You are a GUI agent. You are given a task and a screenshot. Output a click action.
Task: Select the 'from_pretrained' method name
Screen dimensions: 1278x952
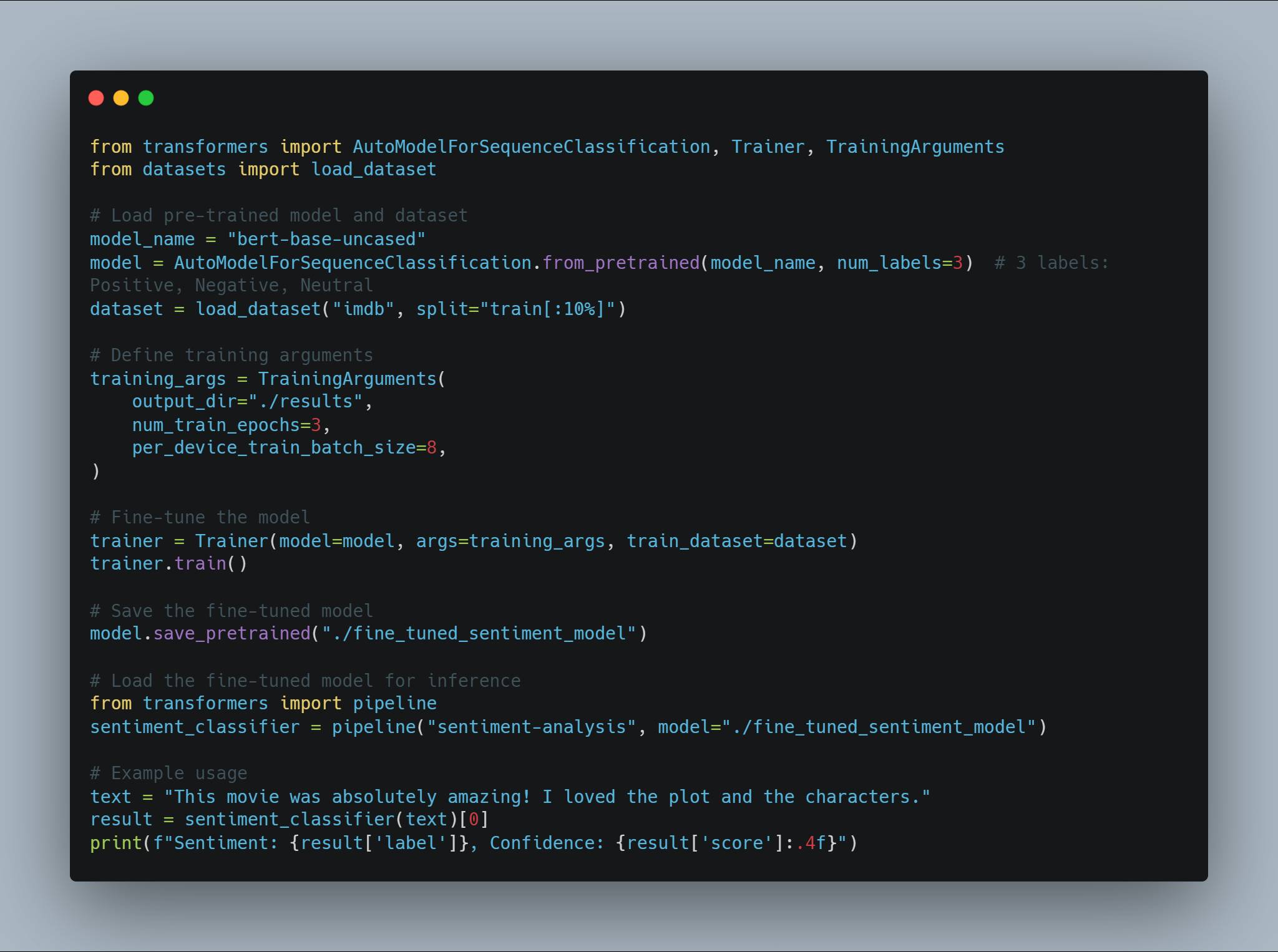tap(621, 263)
